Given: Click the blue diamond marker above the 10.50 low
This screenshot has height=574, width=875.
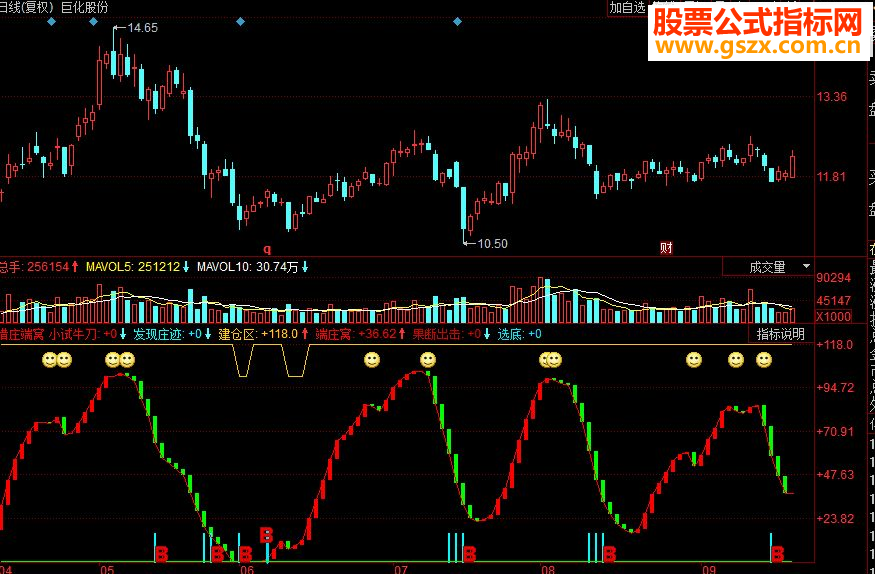Looking at the screenshot, I should pyautogui.click(x=457, y=22).
